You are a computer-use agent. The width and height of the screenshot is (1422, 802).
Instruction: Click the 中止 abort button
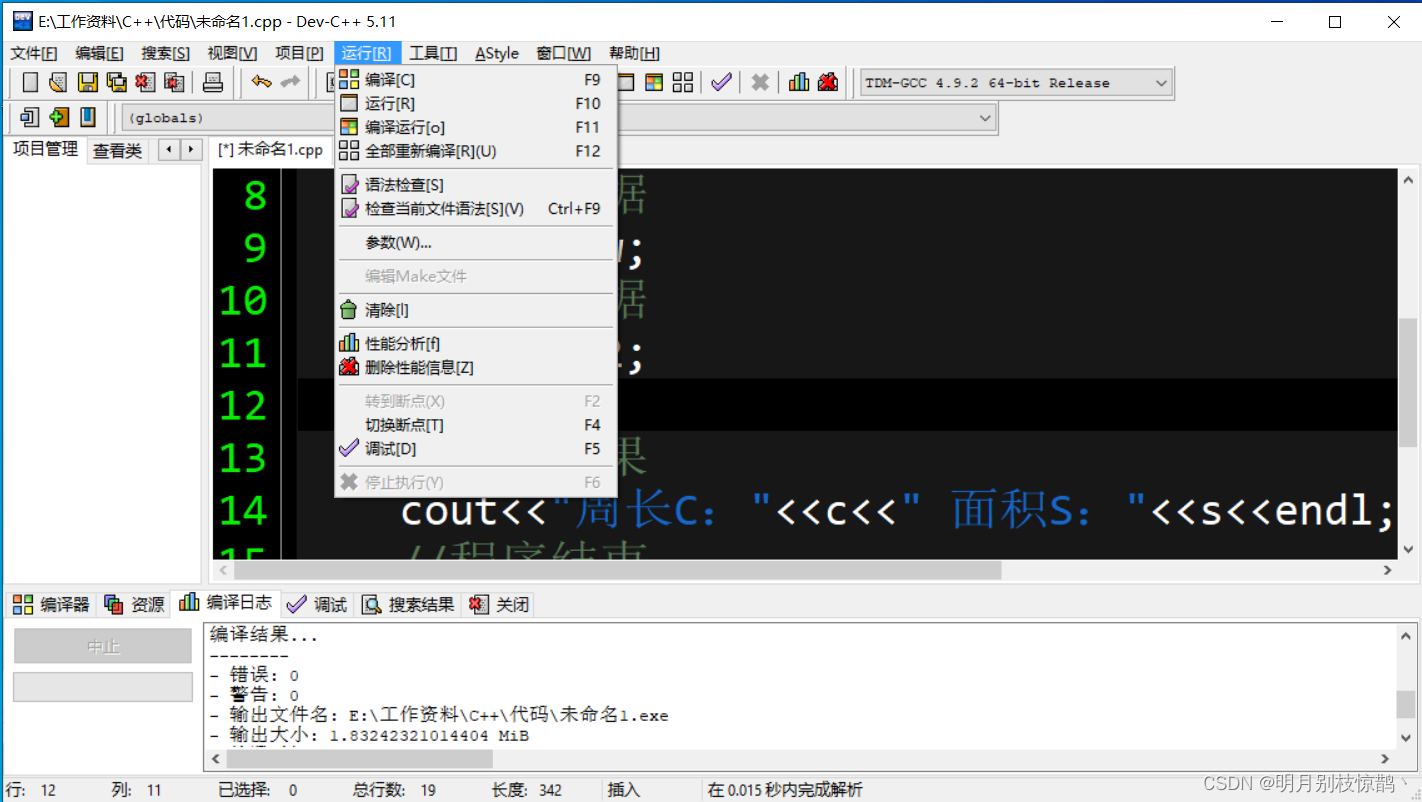(103, 646)
